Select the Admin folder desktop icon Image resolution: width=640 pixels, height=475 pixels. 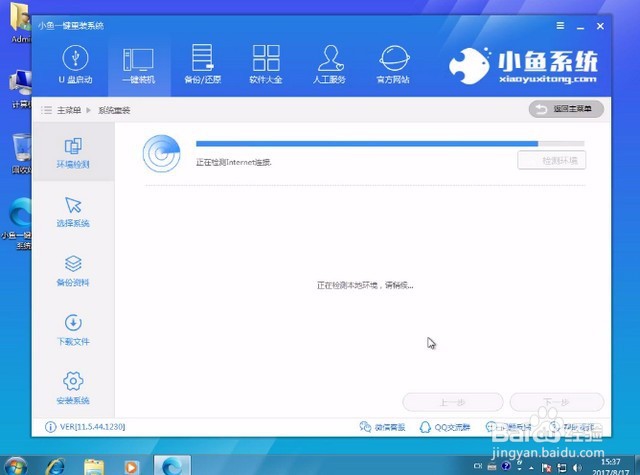click(x=20, y=24)
